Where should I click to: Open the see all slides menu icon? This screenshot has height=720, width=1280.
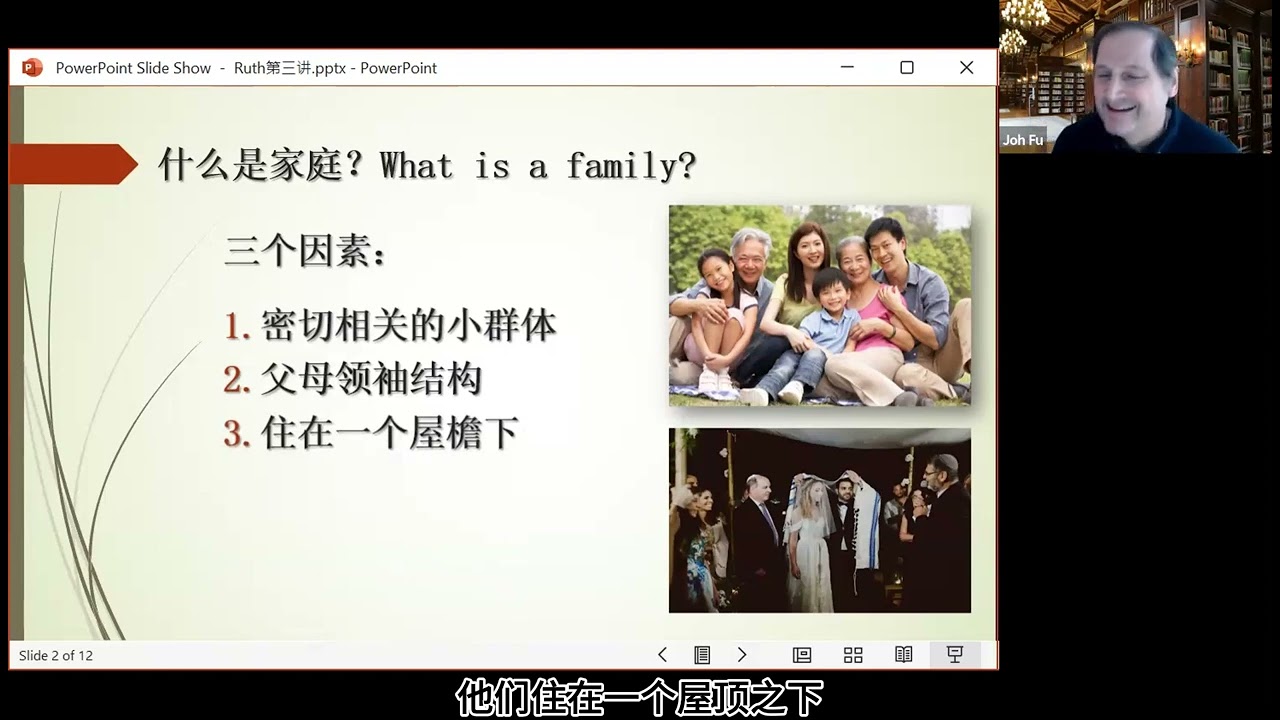pos(702,655)
